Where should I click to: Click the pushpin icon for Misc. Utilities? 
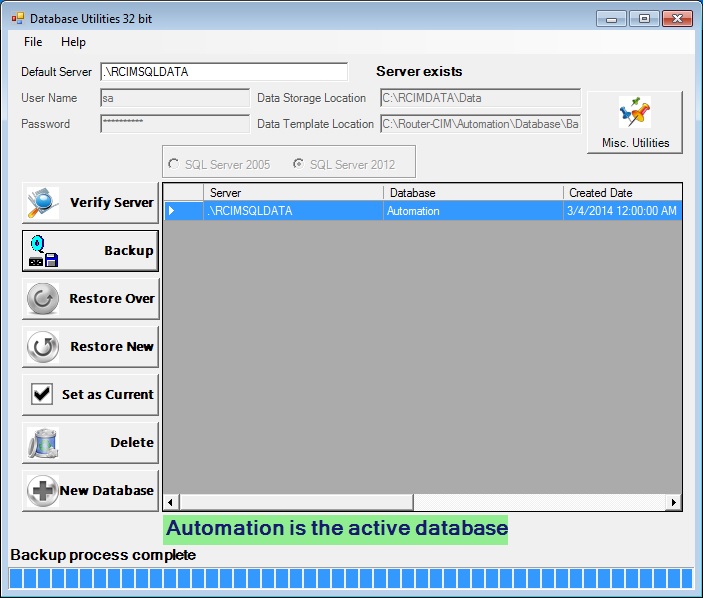click(635, 112)
